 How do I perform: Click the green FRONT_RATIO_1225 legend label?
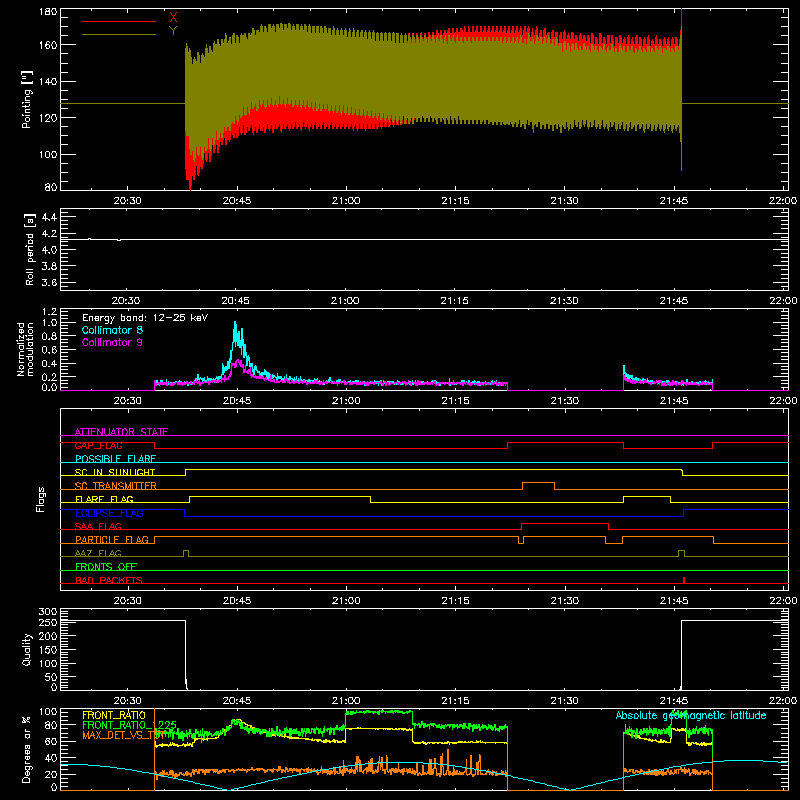pos(130,725)
